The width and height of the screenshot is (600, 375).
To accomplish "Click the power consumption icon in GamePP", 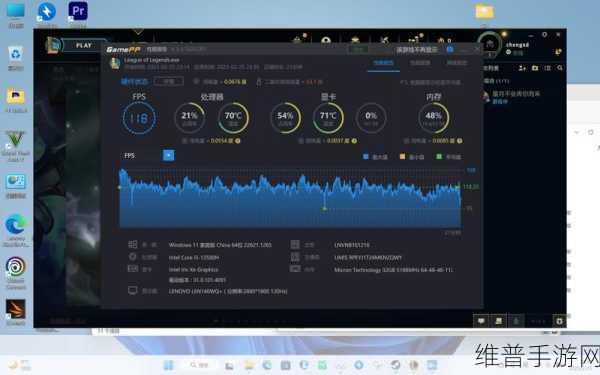I will [x=196, y=82].
